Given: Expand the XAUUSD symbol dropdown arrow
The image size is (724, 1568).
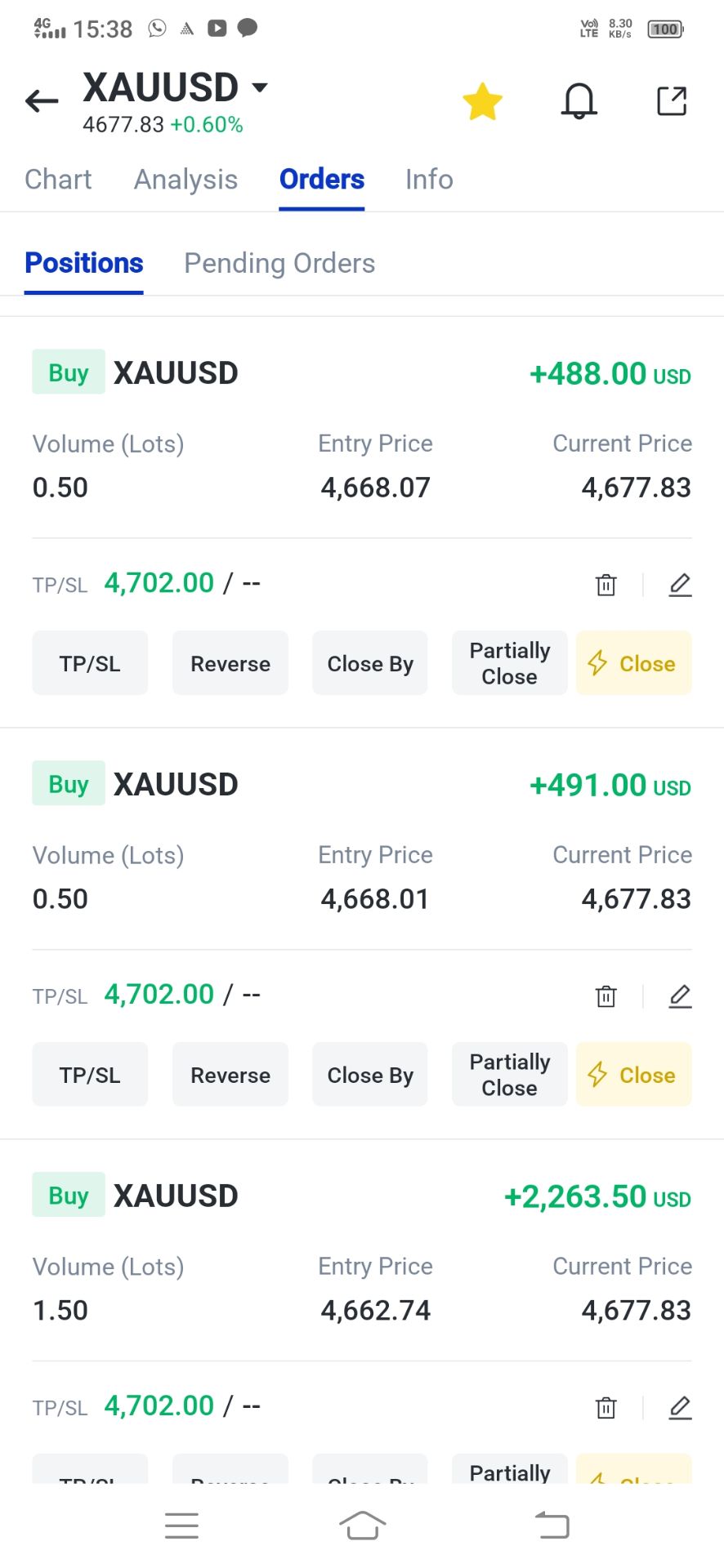Looking at the screenshot, I should point(260,87).
